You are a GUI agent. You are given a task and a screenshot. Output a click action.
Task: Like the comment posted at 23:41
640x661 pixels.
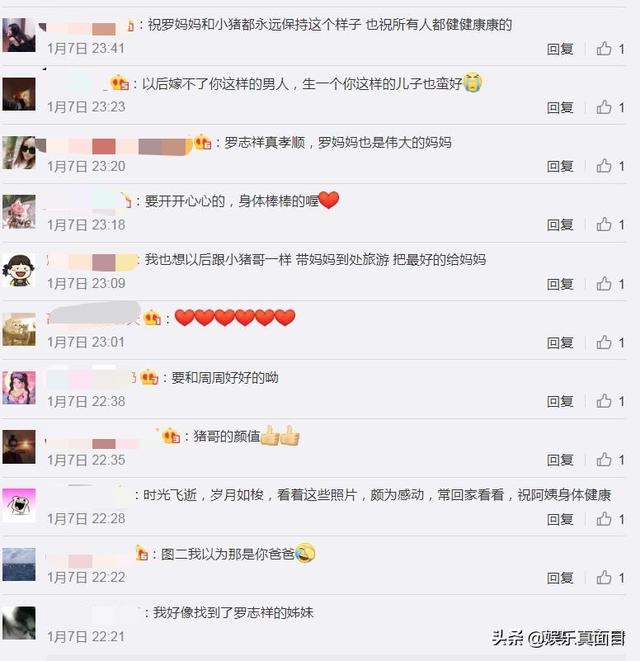604,49
